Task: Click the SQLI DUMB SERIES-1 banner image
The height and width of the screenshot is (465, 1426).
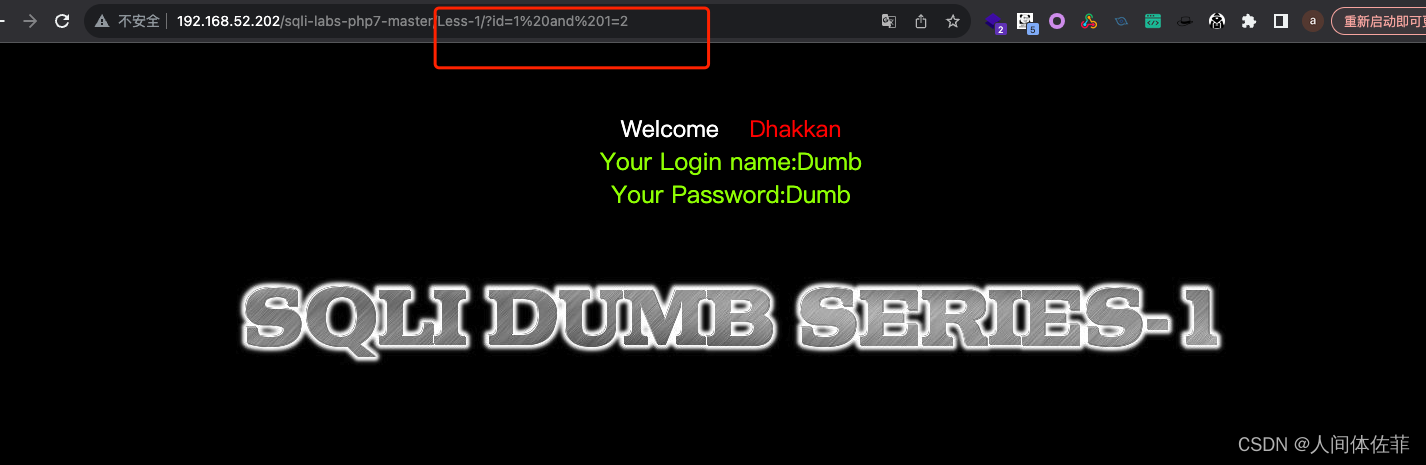Action: pos(731,318)
